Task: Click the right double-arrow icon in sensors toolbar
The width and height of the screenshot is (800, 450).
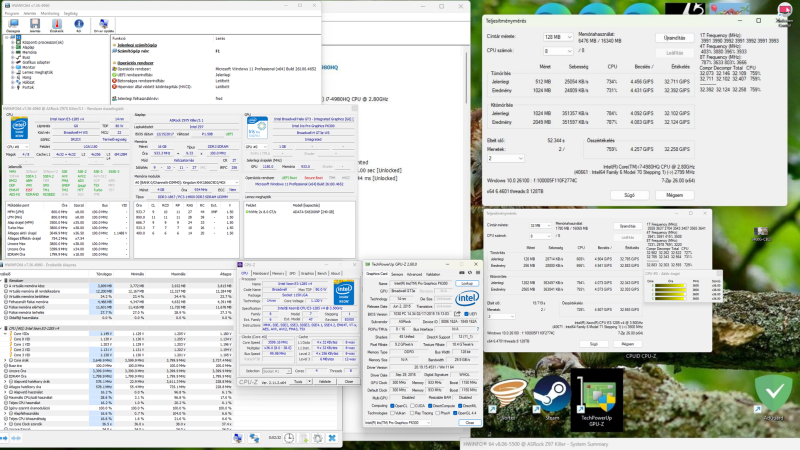Action: pos(16,438)
